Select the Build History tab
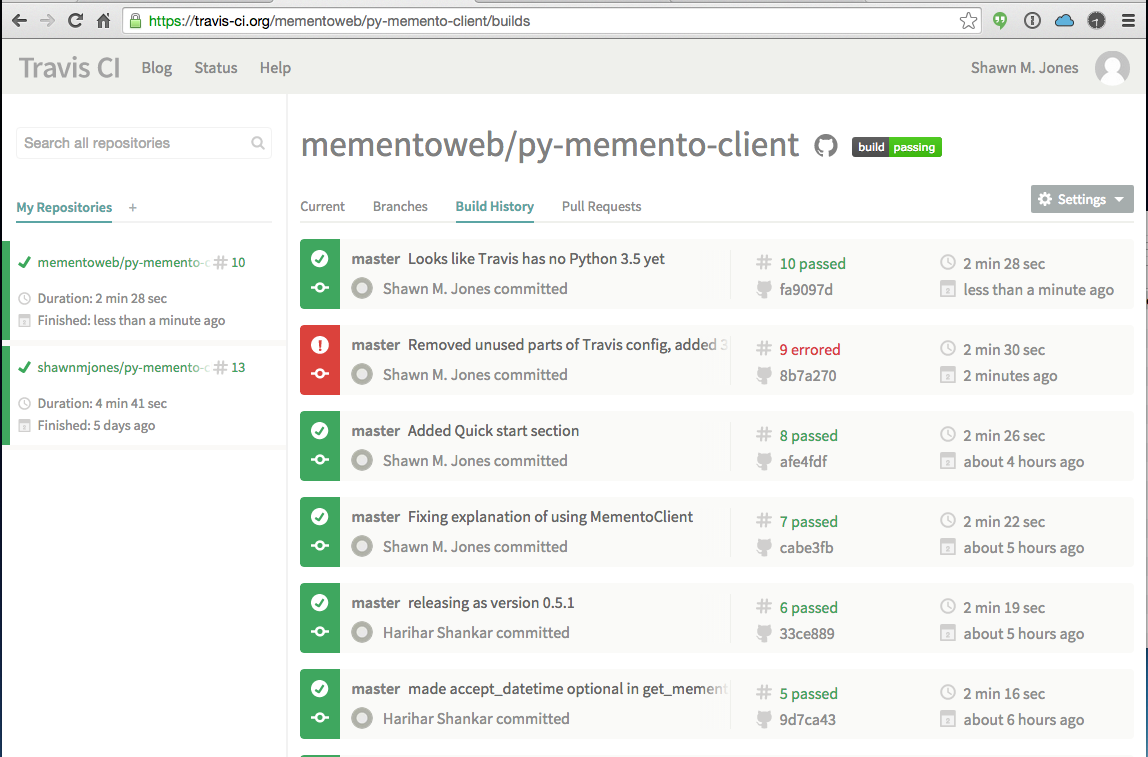Image resolution: width=1148 pixels, height=757 pixels. (x=494, y=206)
